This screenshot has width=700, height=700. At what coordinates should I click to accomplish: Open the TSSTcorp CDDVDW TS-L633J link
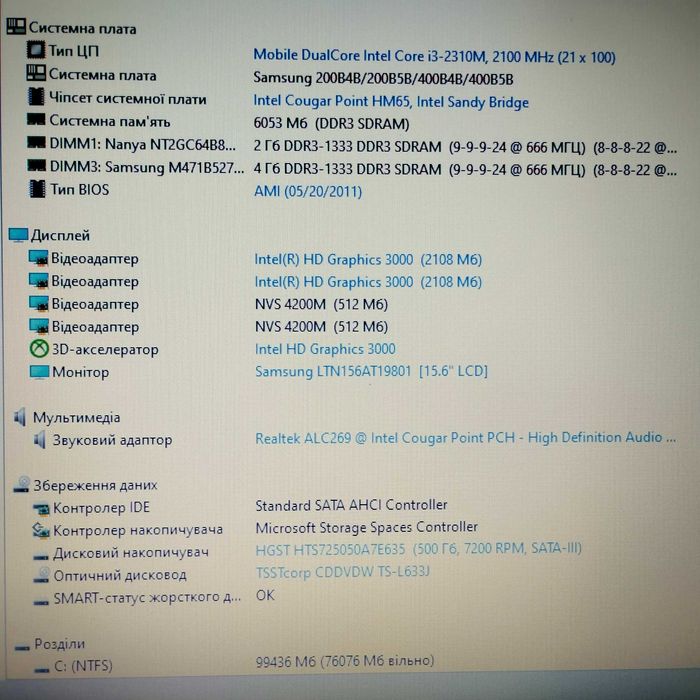tap(343, 572)
